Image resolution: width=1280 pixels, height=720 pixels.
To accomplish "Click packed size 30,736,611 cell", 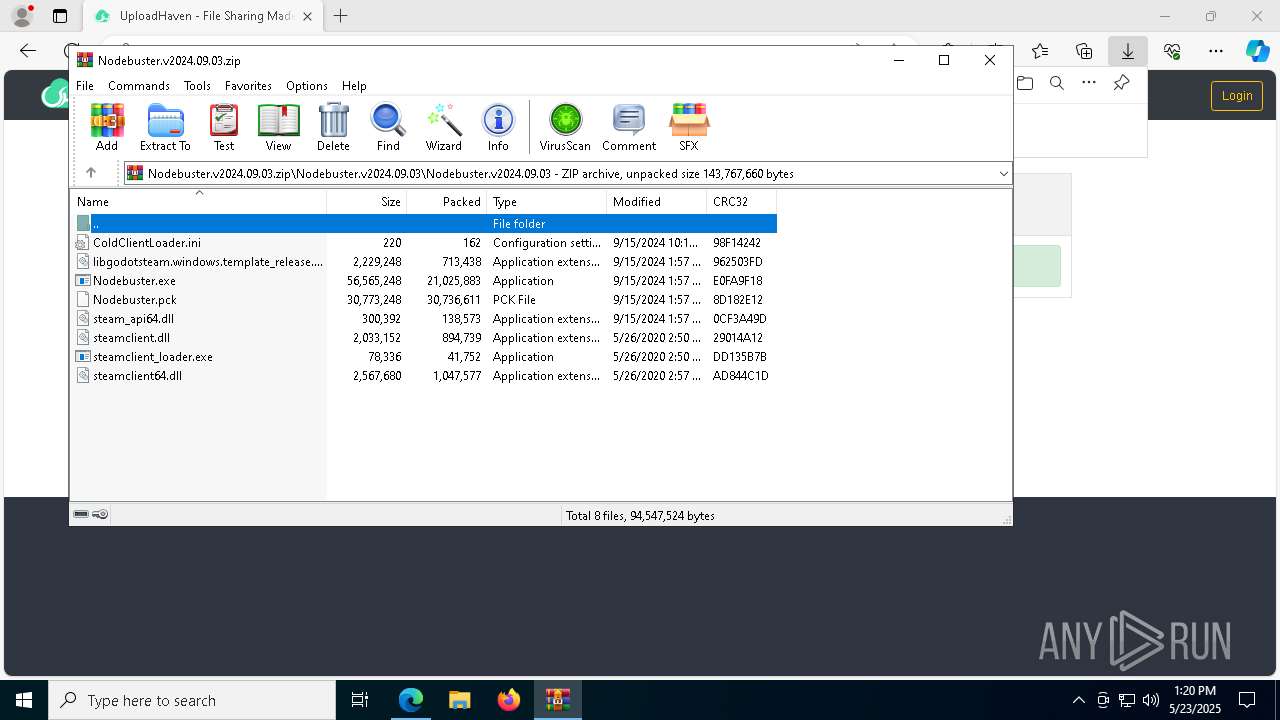I will pos(454,300).
